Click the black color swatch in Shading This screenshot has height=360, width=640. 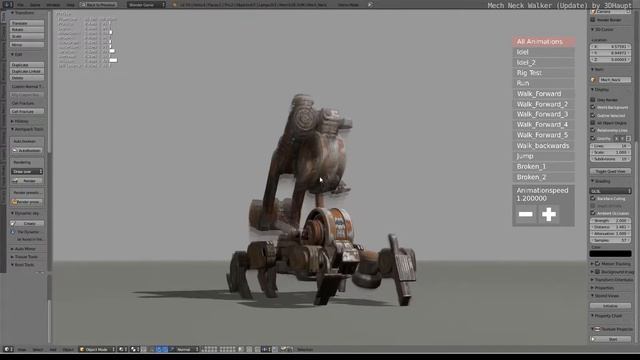611,253
